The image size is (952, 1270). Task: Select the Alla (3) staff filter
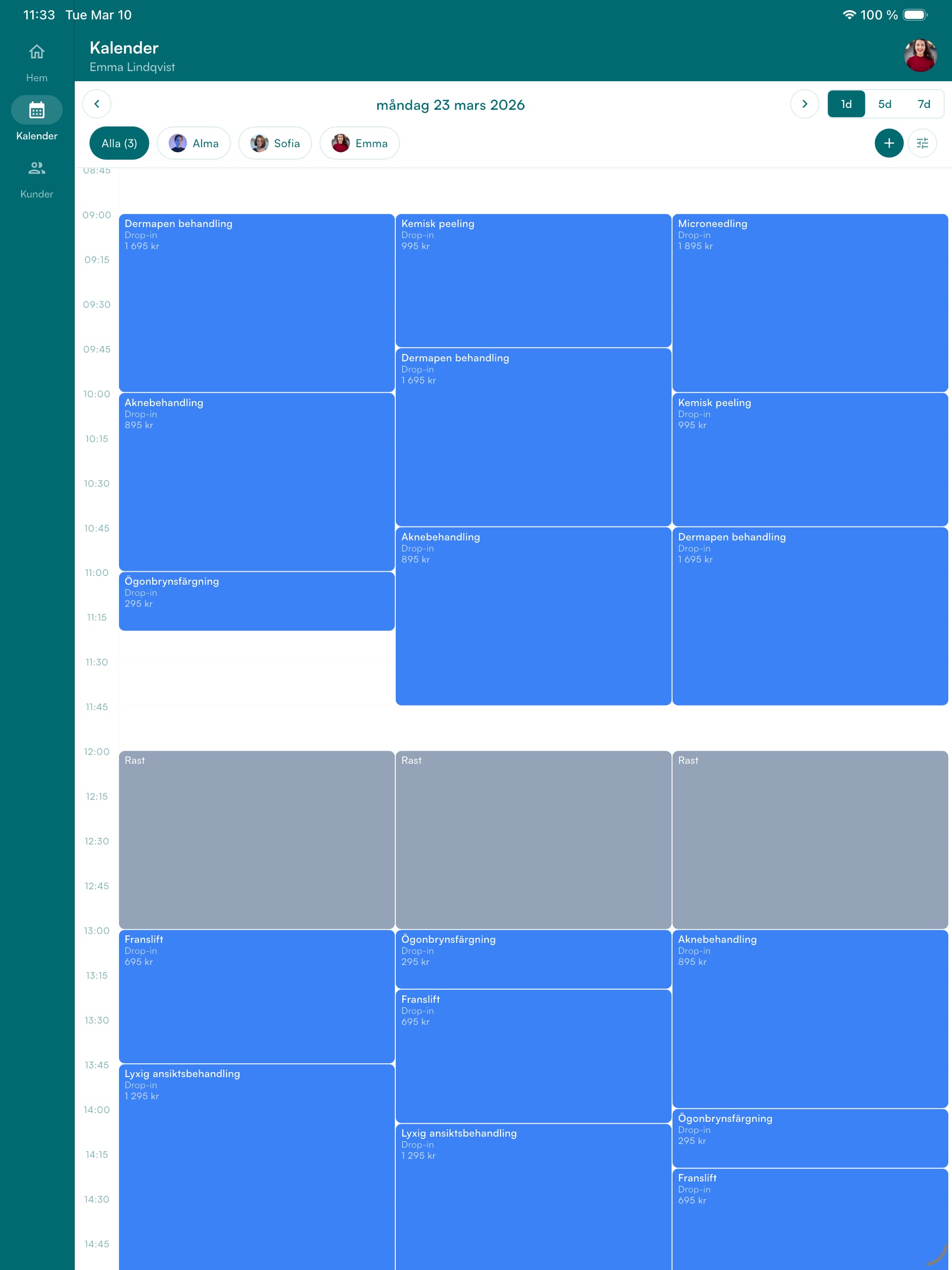[x=119, y=143]
